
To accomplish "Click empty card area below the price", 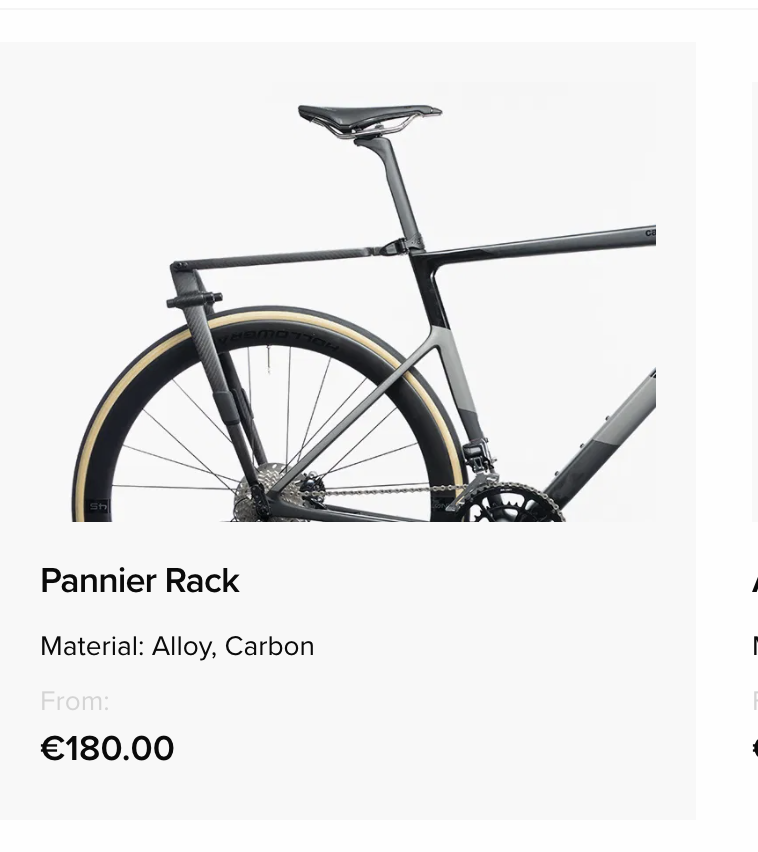I will (x=348, y=793).
